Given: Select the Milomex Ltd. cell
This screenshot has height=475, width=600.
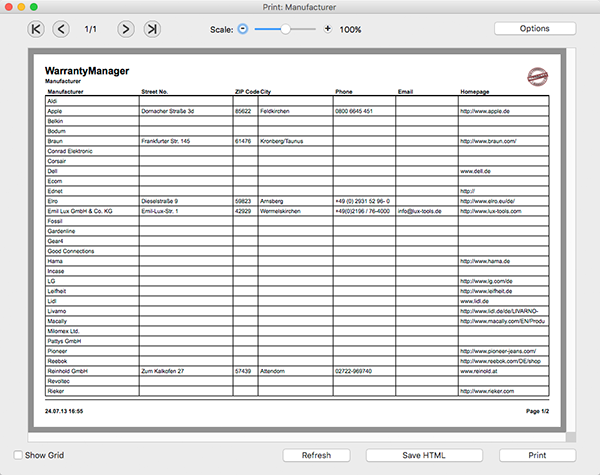Looking at the screenshot, I should point(92,331).
